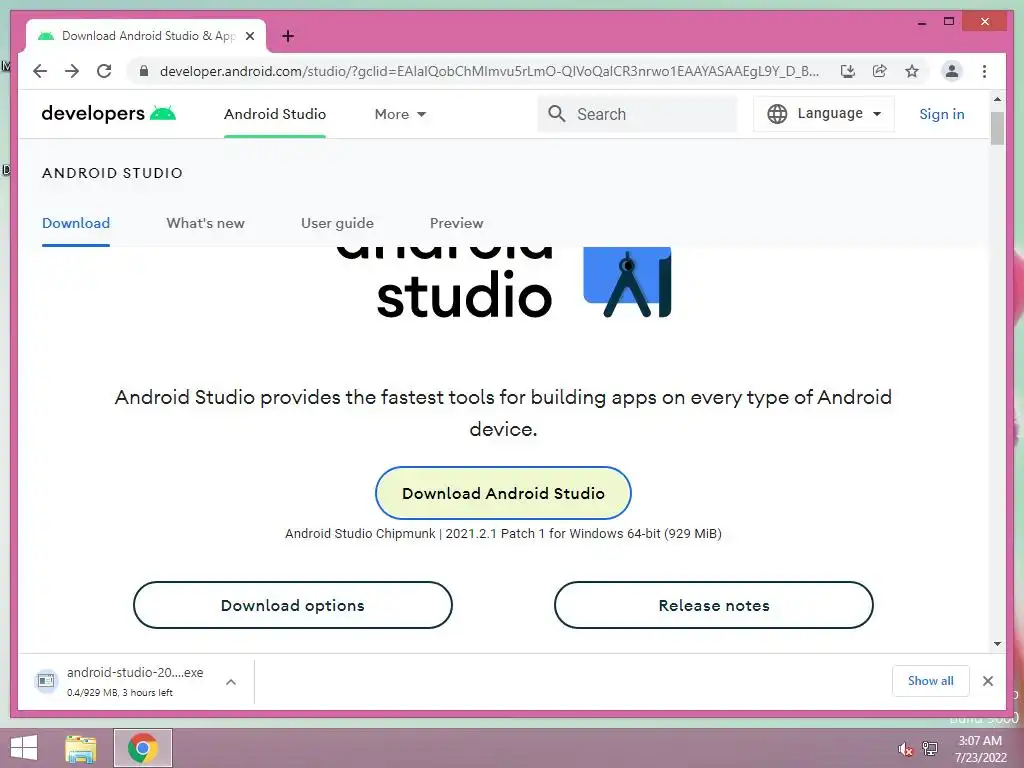The image size is (1024, 768).
Task: Click the Chipmunk 2021.2.1 Patch 1 version text
Action: 503,534
